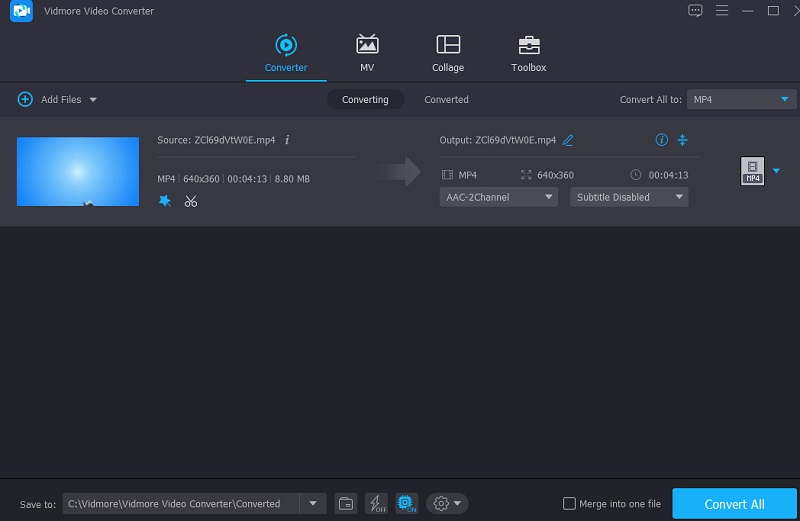The height and width of the screenshot is (521, 800).
Task: Click the Add Files plus icon
Action: (25, 99)
